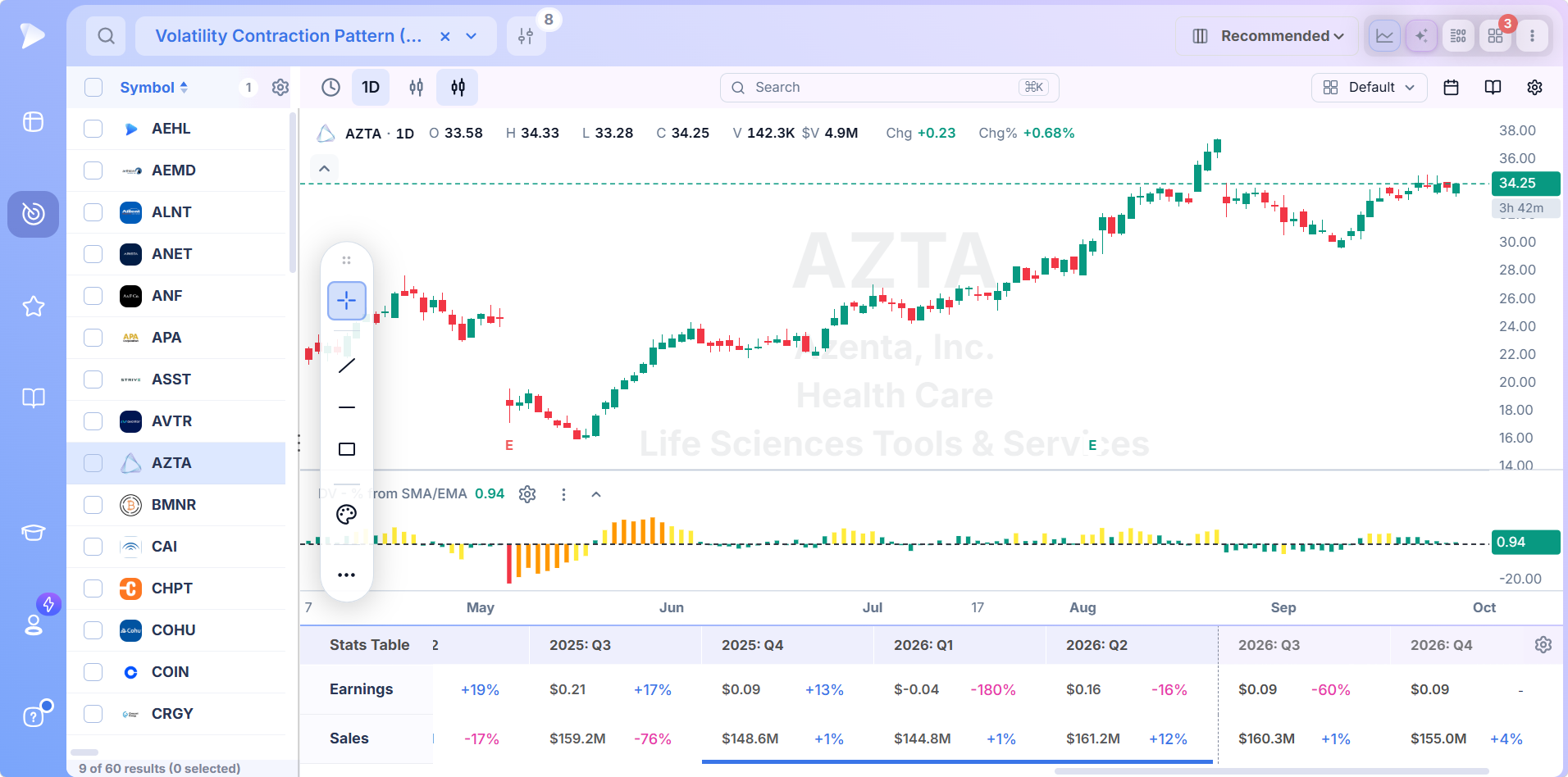Image resolution: width=1568 pixels, height=777 pixels.
Task: Open indicator settings gear beside 0.94
Action: pyautogui.click(x=527, y=494)
